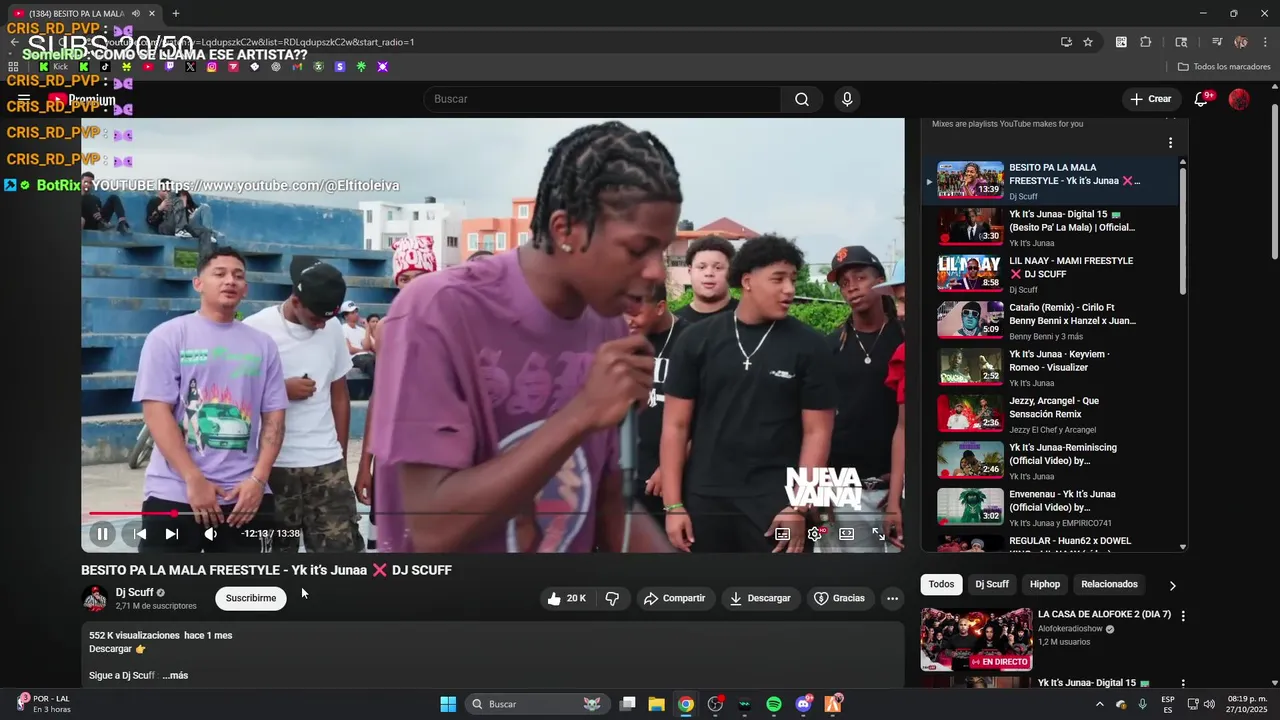Select the Hiphop filter chip
1280x720 pixels.
point(1045,584)
